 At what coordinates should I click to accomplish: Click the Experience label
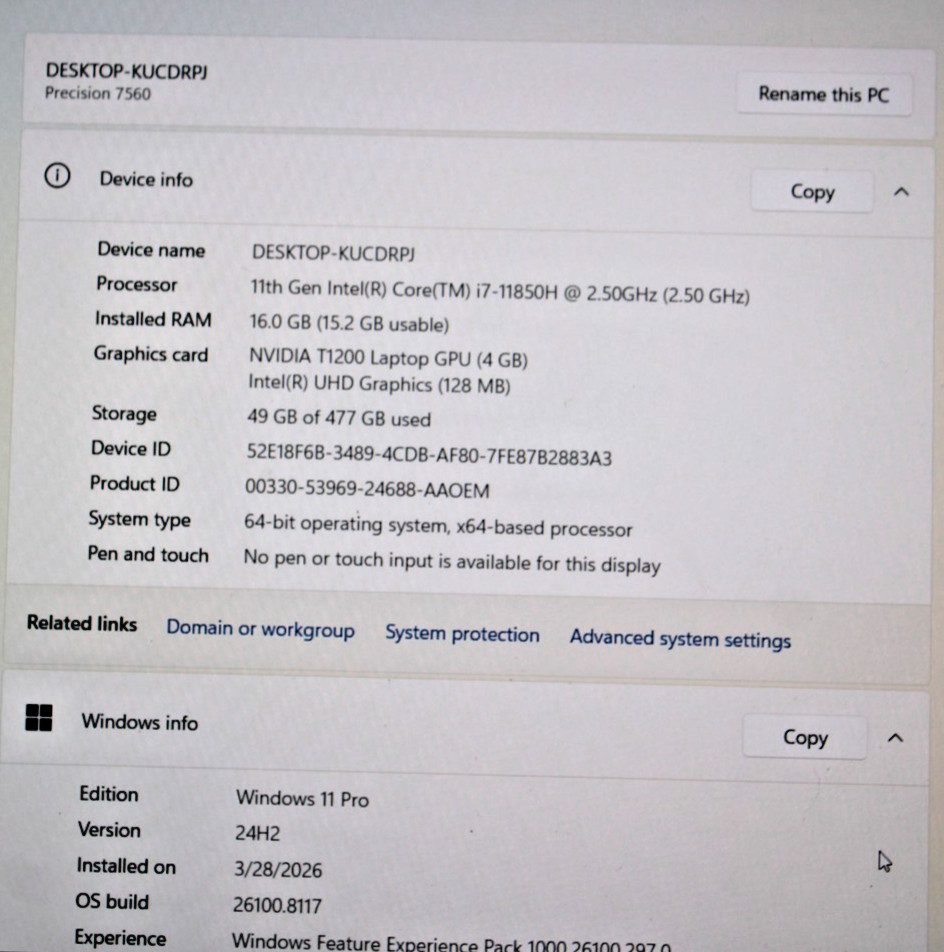tap(120, 938)
